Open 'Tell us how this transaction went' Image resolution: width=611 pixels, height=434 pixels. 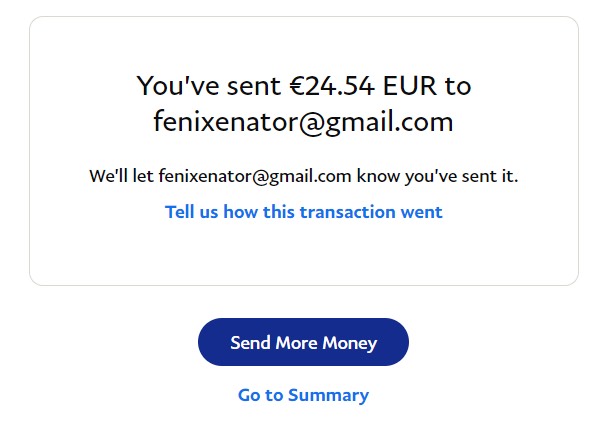(x=303, y=212)
